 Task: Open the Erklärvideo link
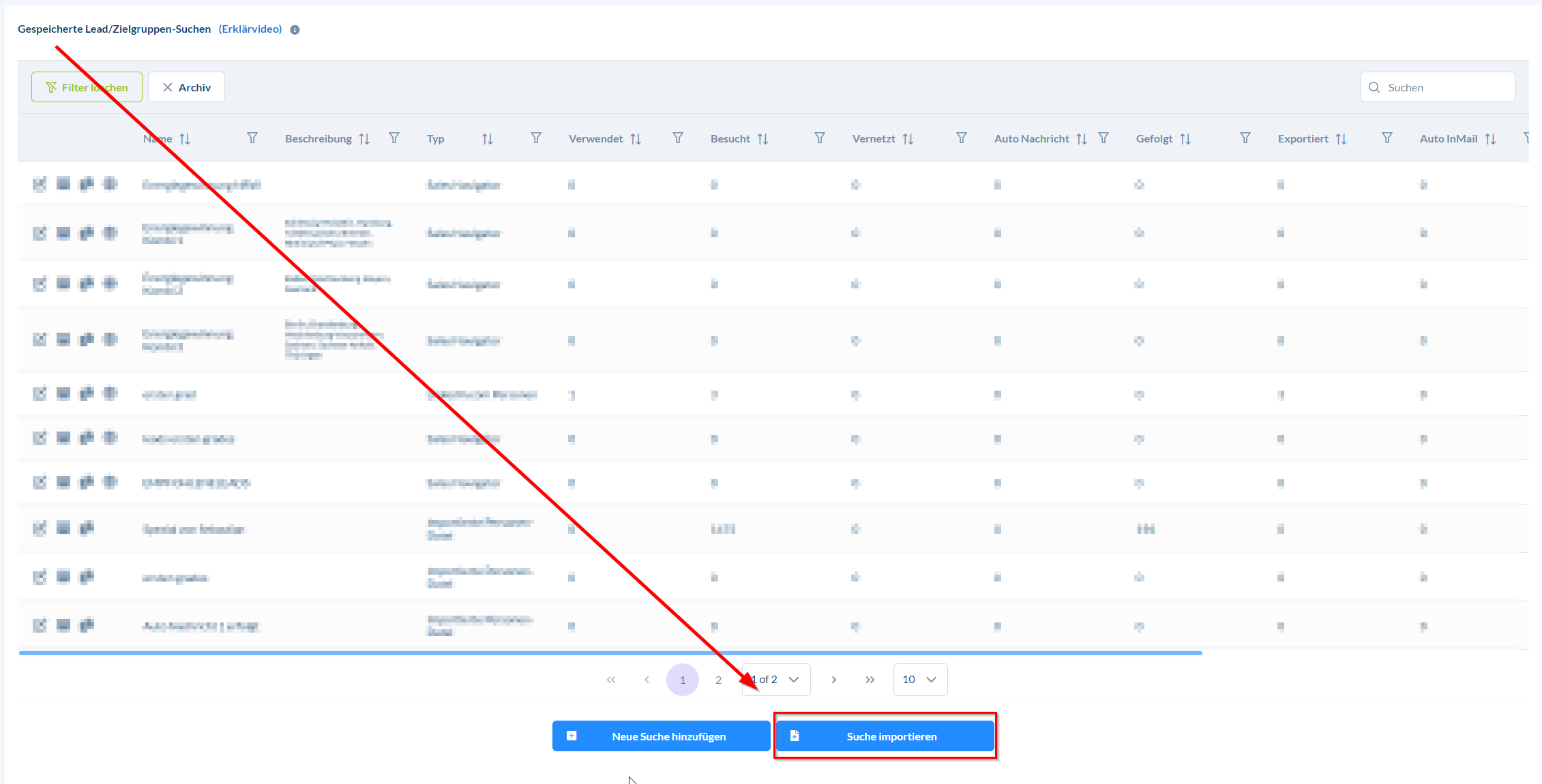[250, 29]
